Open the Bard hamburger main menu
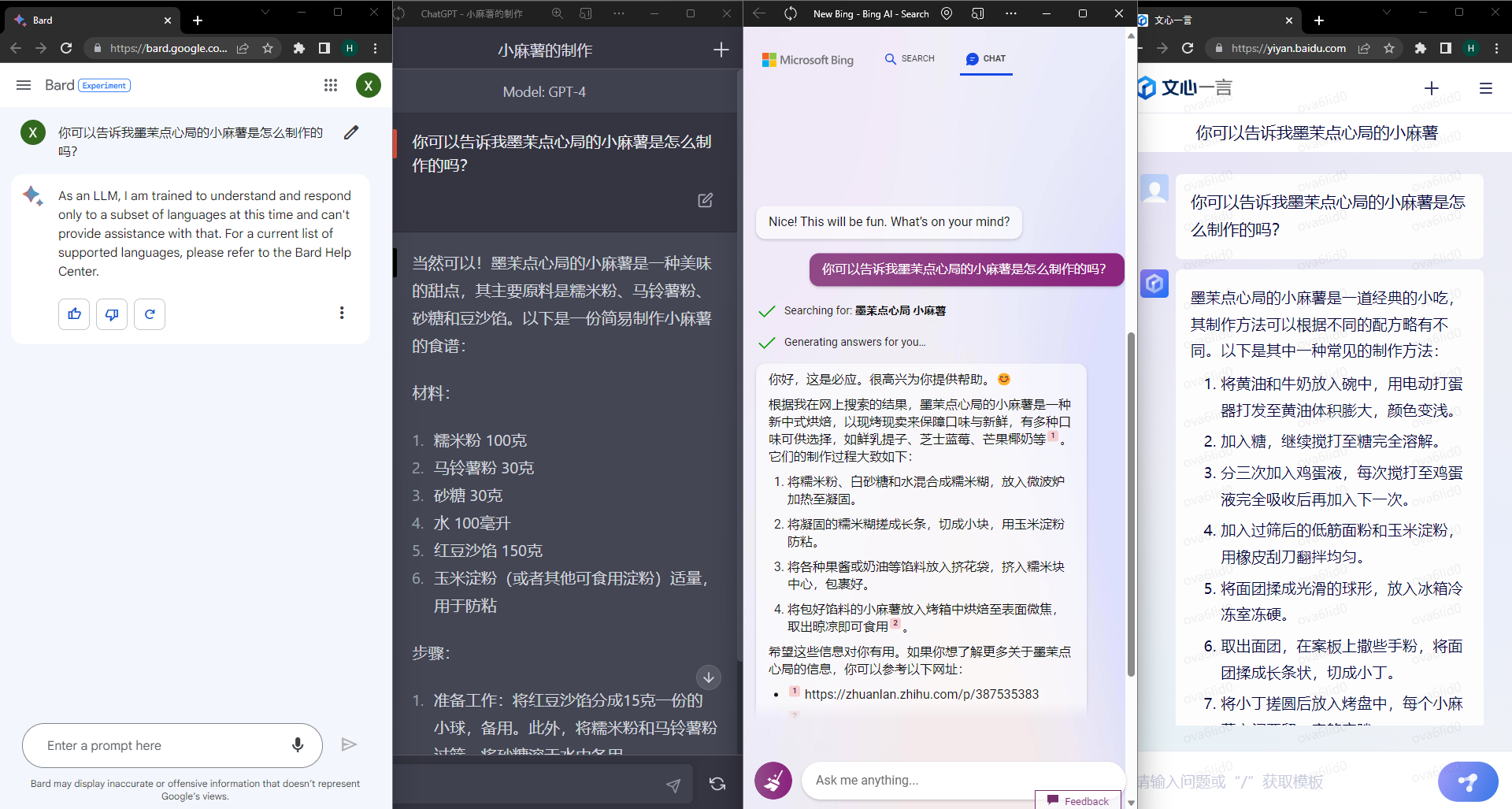 pyautogui.click(x=24, y=85)
